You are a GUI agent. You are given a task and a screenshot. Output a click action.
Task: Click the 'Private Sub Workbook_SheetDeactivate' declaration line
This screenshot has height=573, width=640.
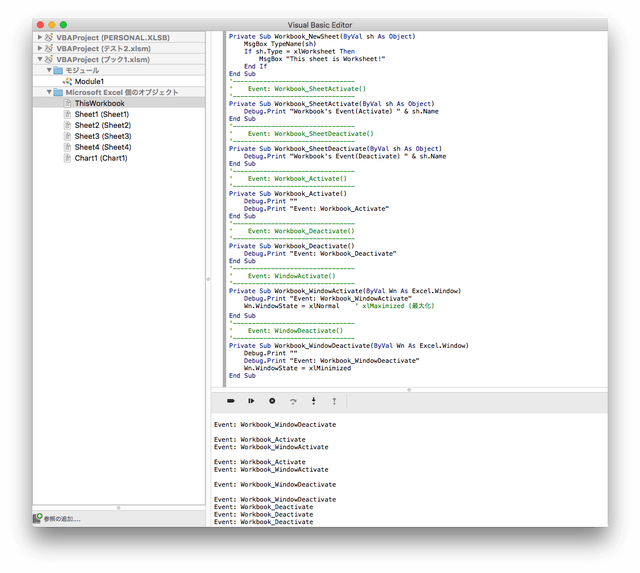click(335, 149)
